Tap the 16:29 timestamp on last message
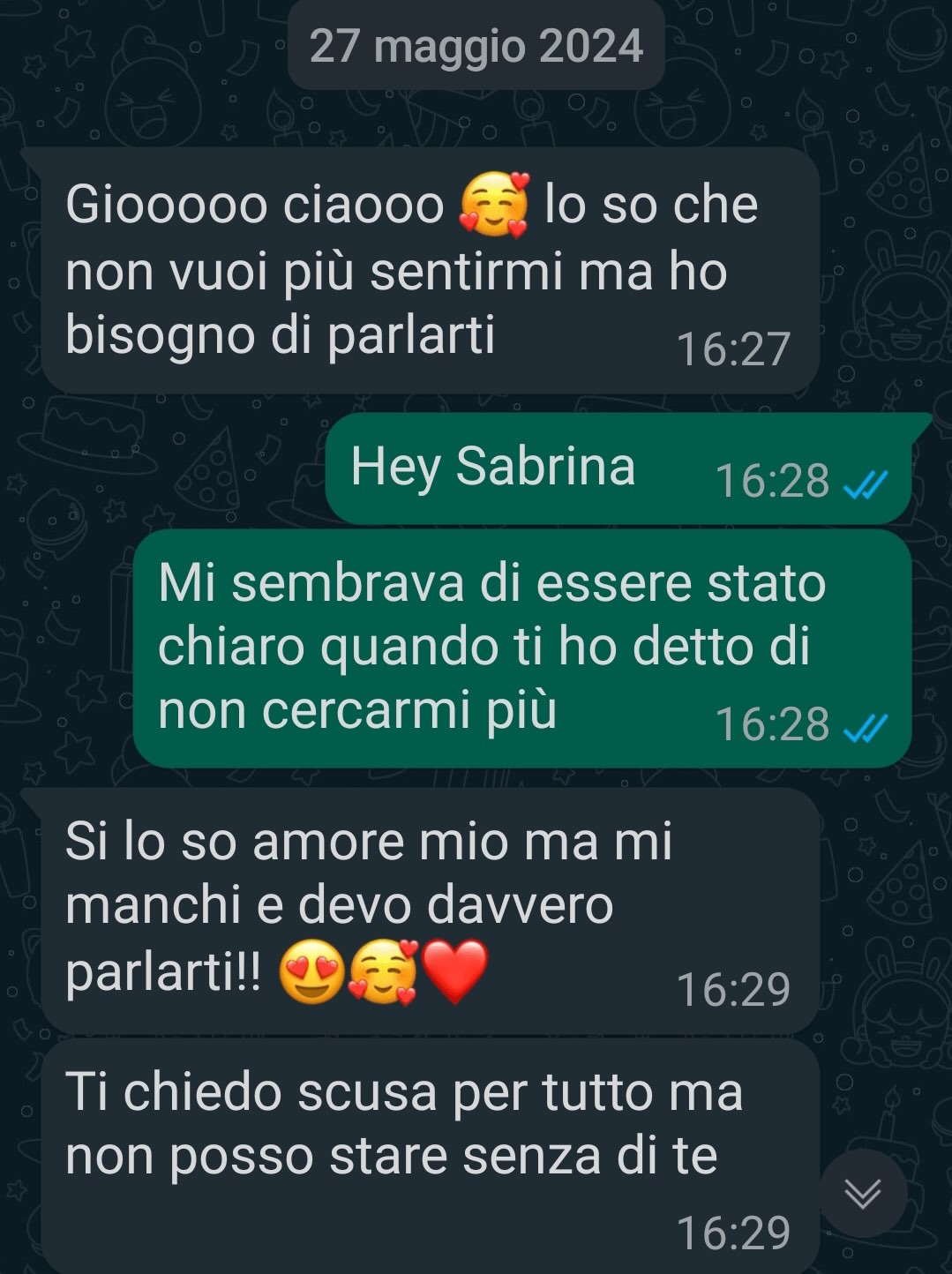 pos(733,1233)
